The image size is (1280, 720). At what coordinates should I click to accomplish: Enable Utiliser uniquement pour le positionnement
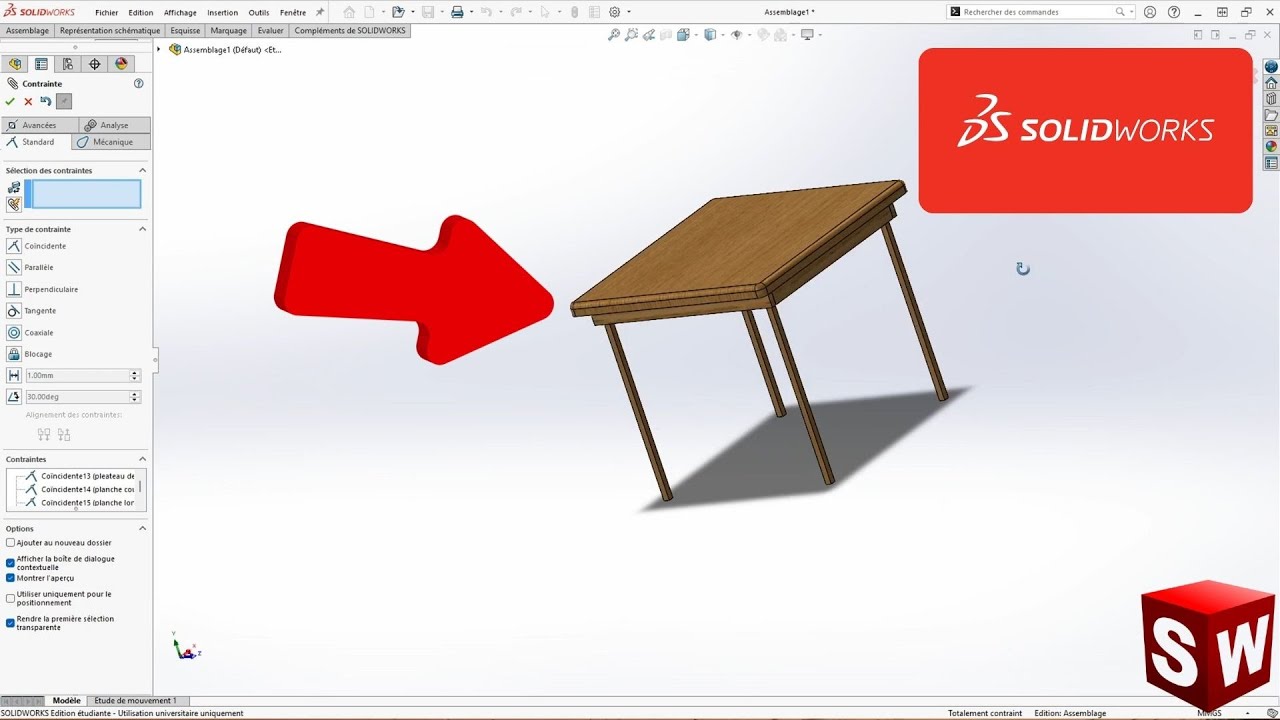(x=11, y=598)
